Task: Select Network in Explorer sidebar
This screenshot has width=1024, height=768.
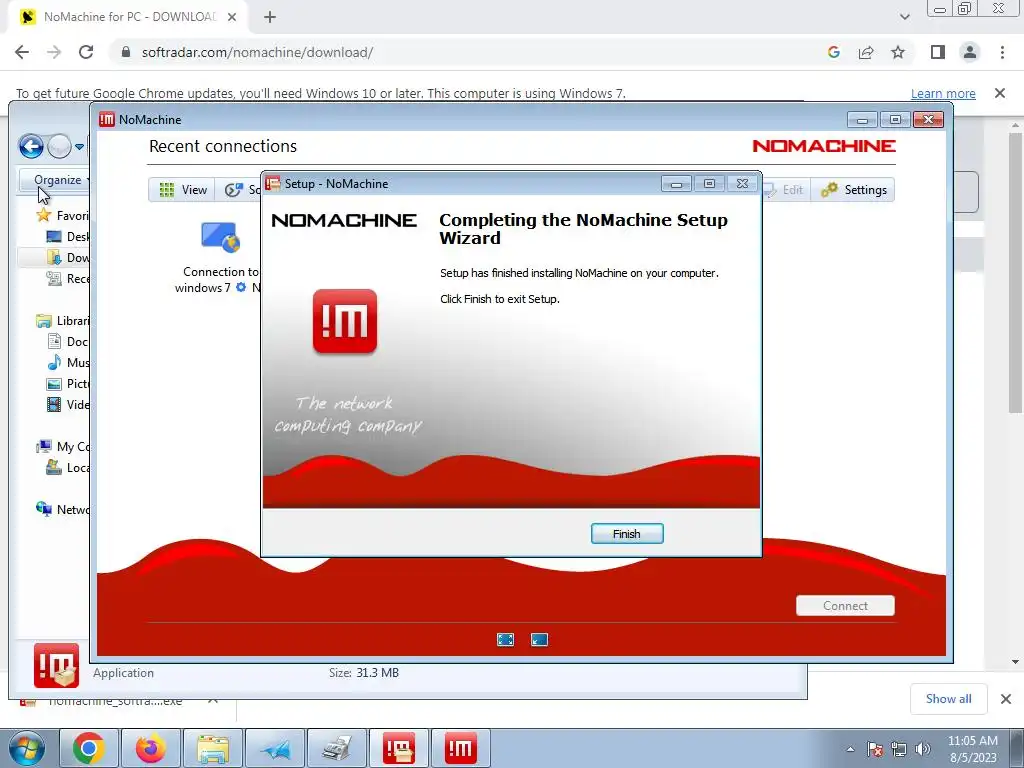Action: pyautogui.click(x=62, y=509)
